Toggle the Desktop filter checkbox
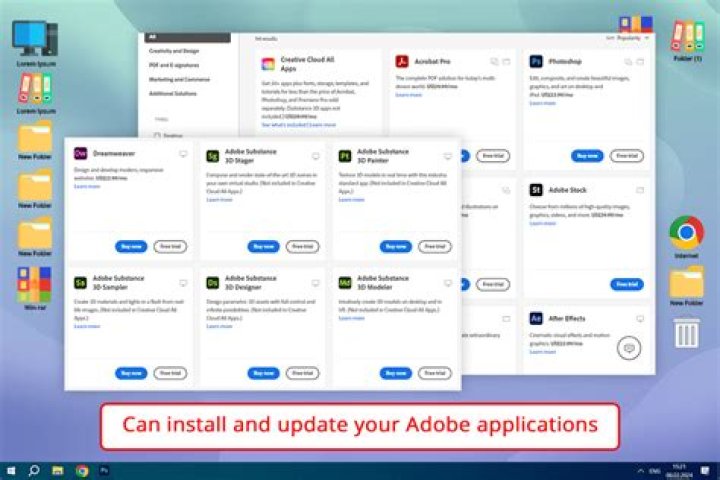 pyautogui.click(x=156, y=133)
